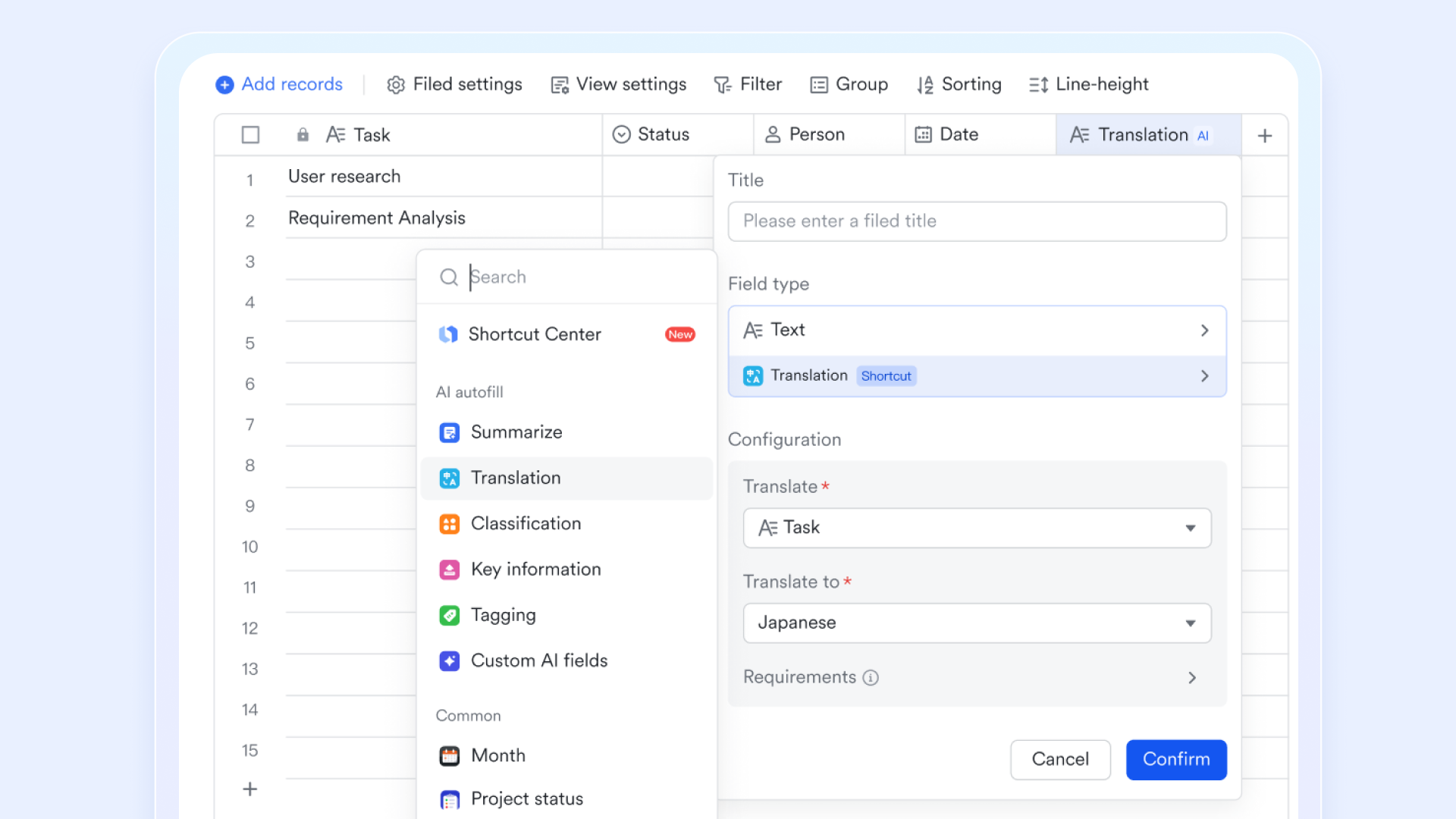This screenshot has width=1456, height=819.
Task: Click the Cancel button
Action: point(1060,760)
